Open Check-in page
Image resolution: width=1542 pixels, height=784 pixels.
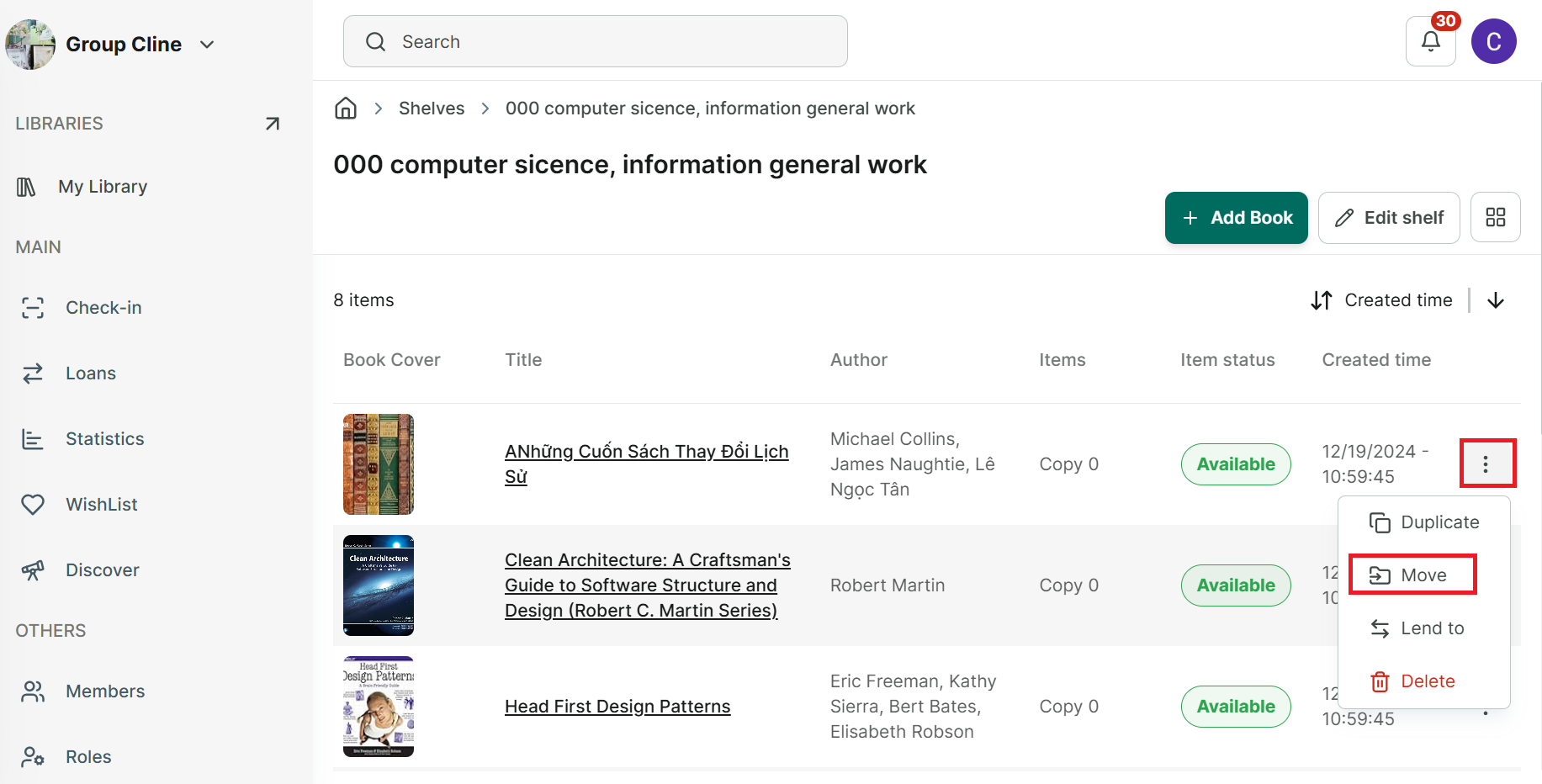point(103,308)
